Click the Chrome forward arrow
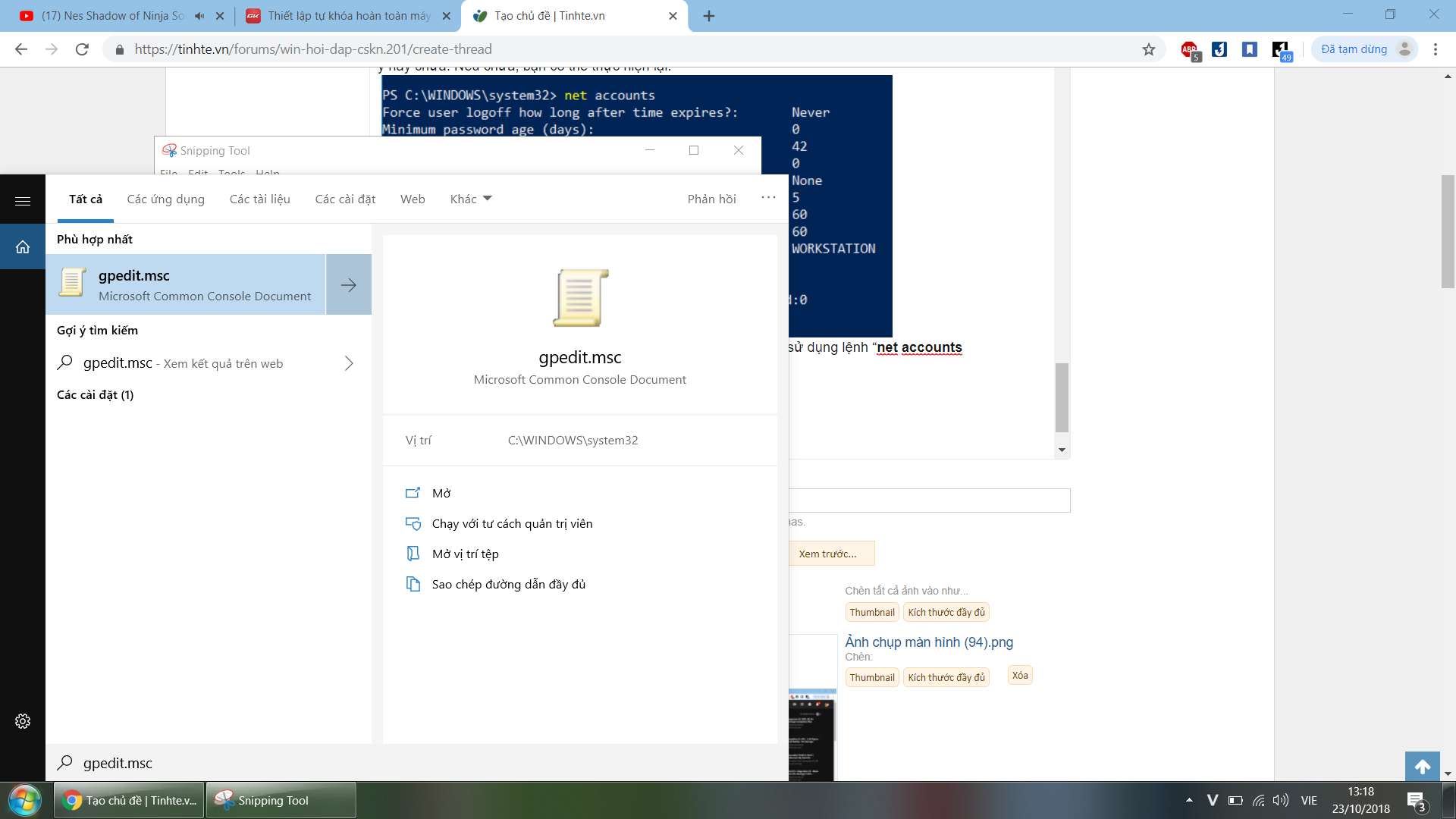Viewport: 1456px width, 819px height. pyautogui.click(x=52, y=49)
